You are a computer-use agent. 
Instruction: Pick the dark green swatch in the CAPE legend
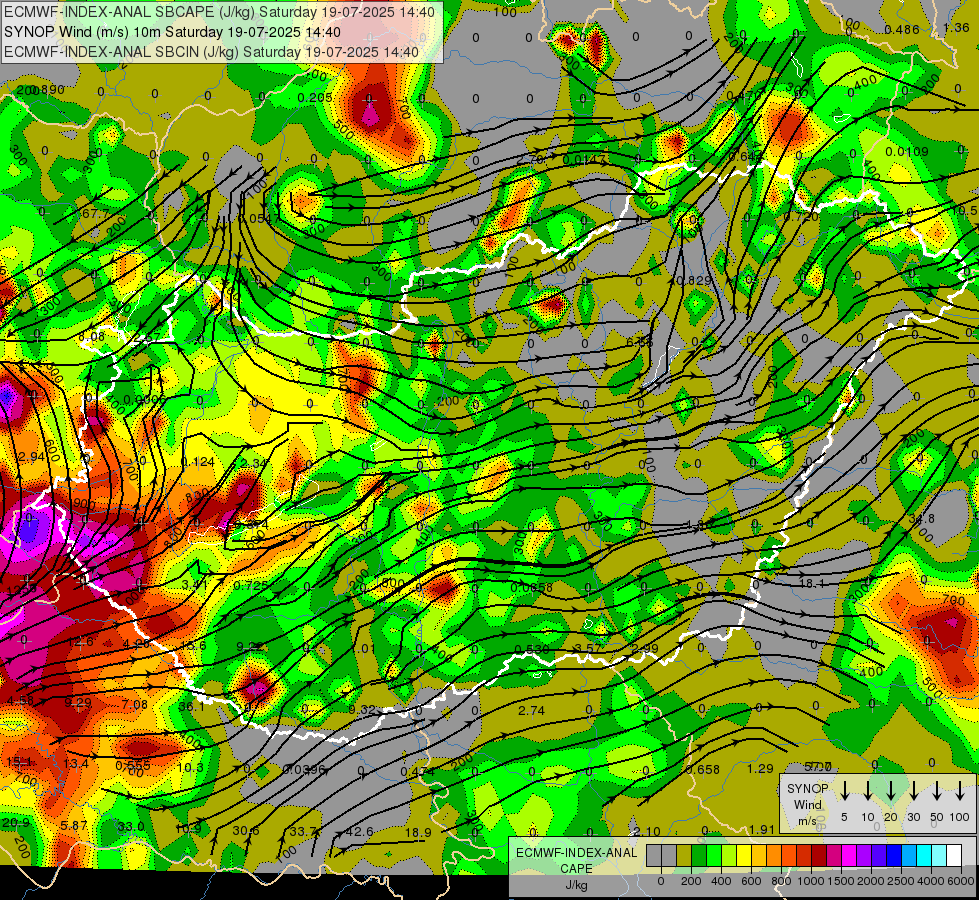coord(699,856)
